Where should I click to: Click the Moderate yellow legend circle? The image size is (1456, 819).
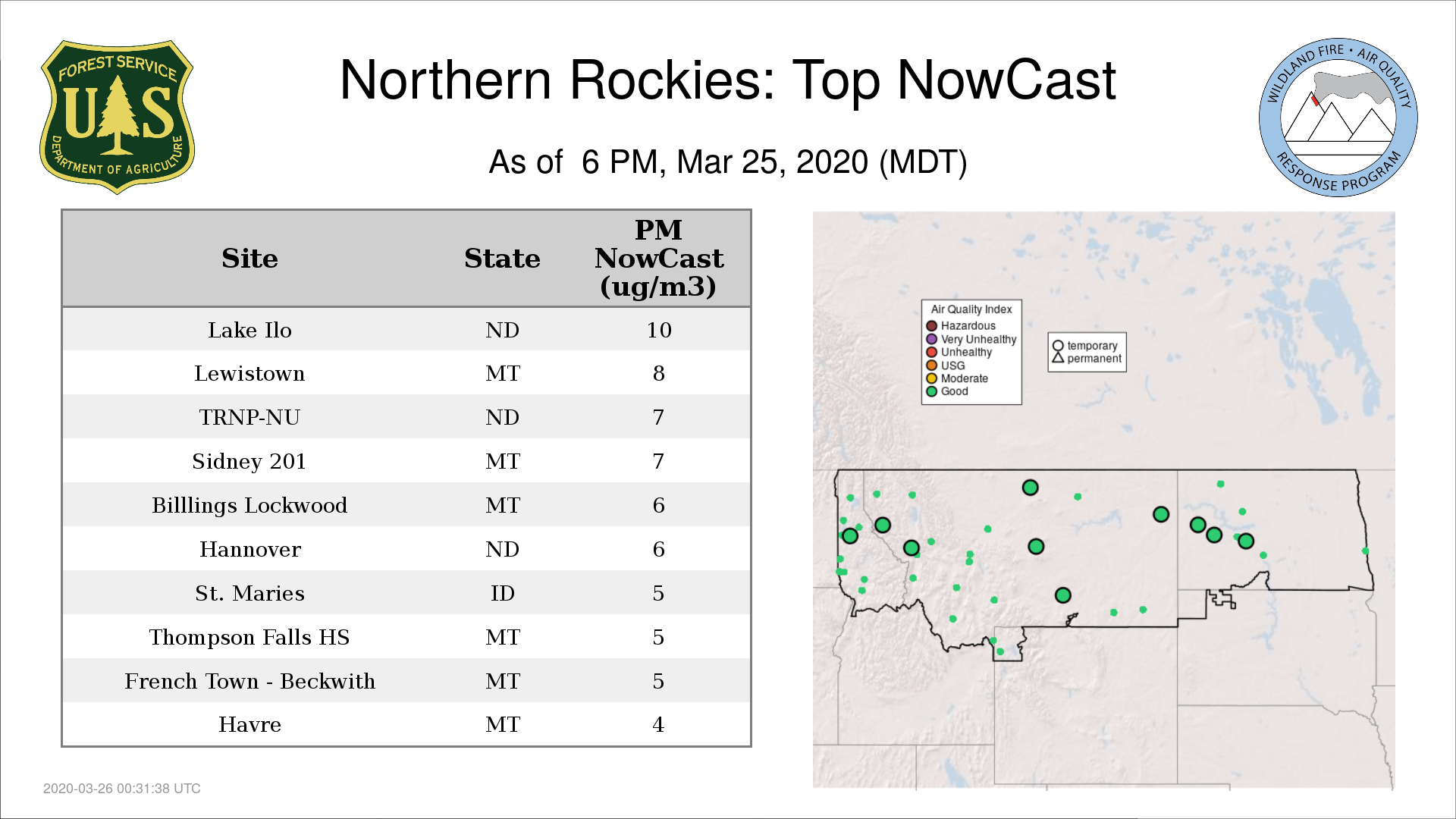click(931, 378)
